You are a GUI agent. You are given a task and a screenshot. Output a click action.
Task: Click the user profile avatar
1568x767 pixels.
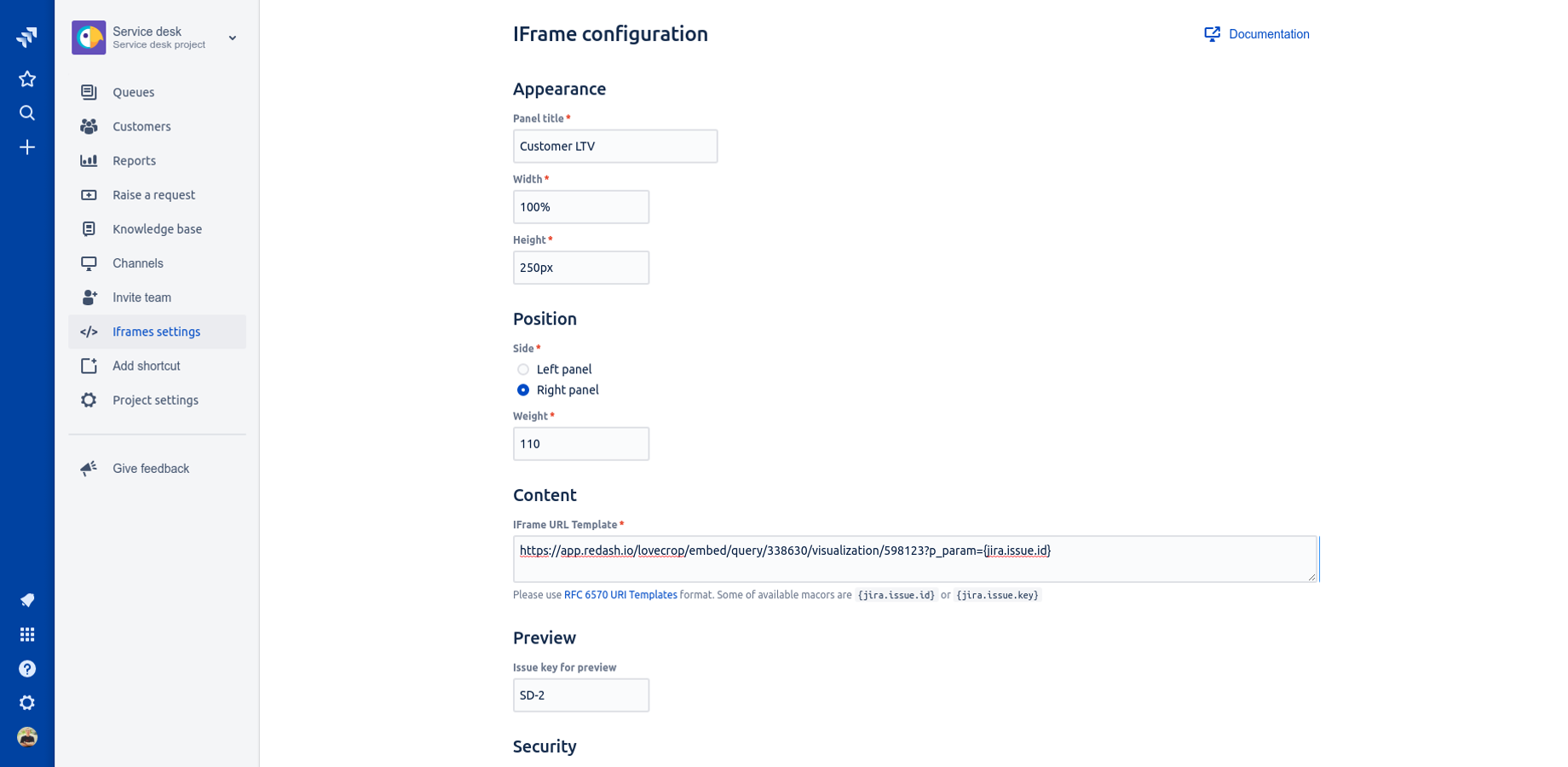coord(27,737)
